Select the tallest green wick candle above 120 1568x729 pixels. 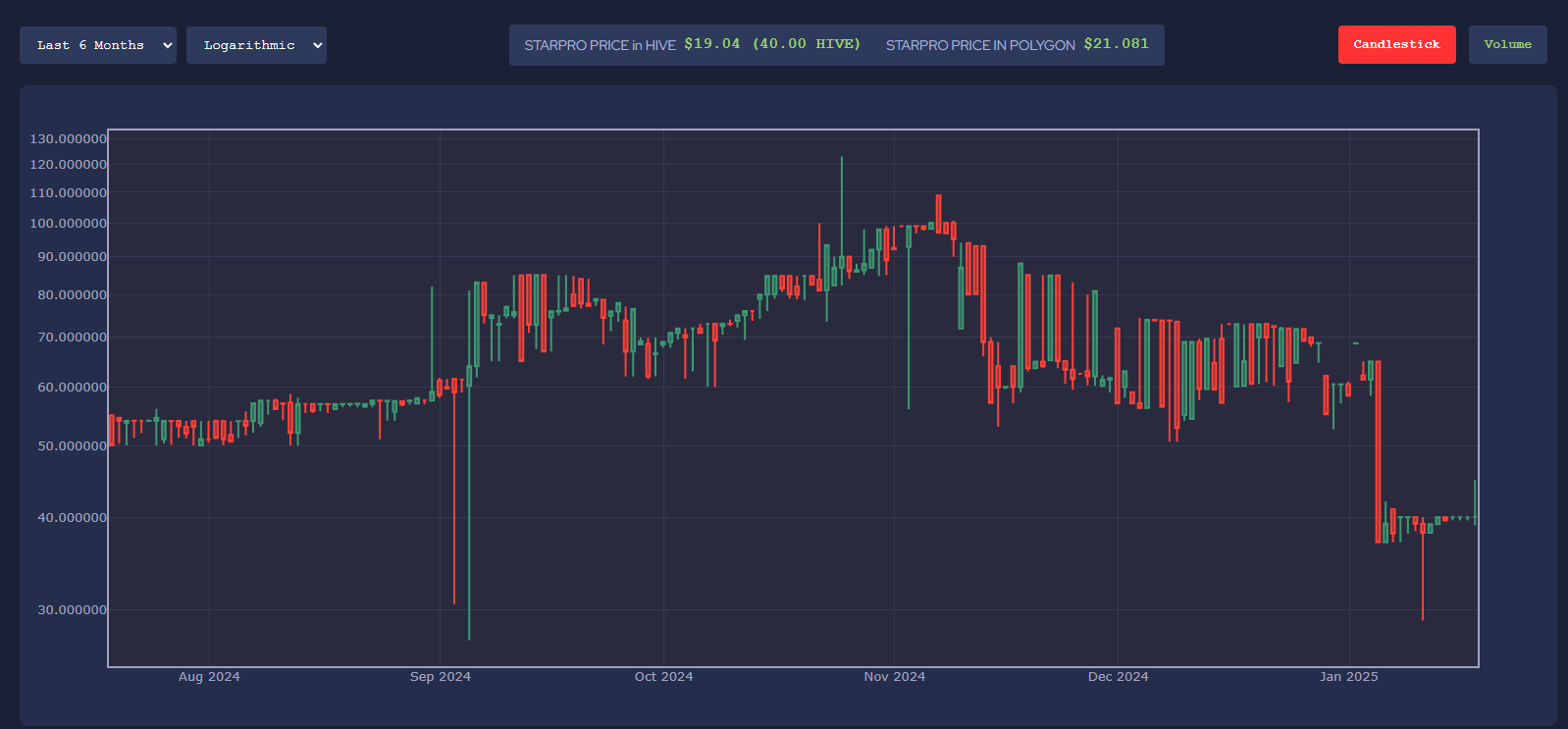point(841,221)
